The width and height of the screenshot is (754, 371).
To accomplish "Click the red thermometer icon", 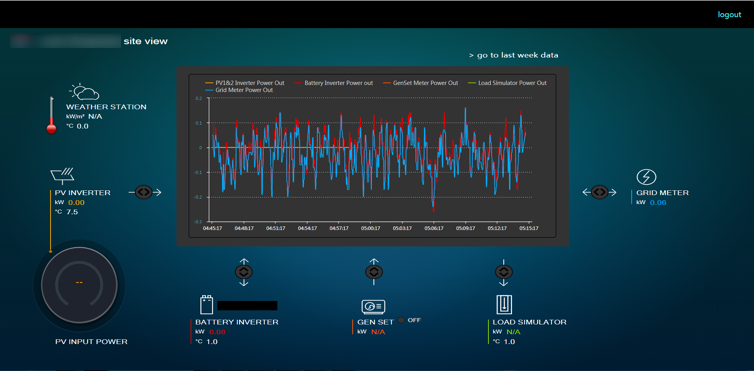I will [x=51, y=115].
